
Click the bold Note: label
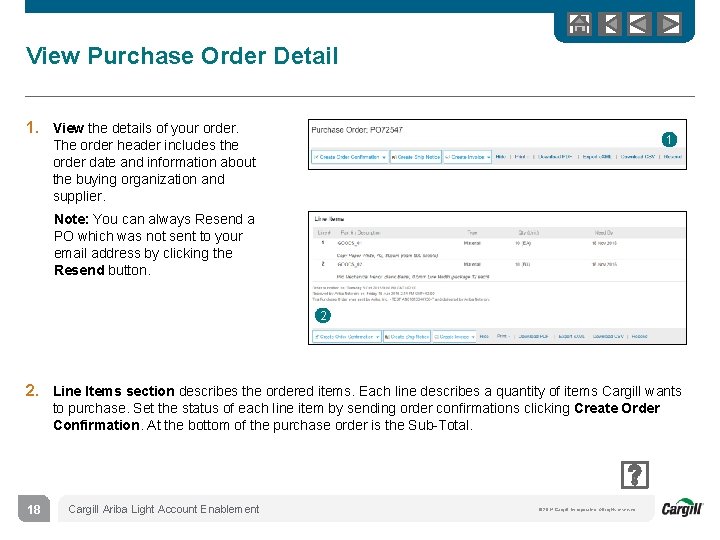pyautogui.click(x=71, y=219)
